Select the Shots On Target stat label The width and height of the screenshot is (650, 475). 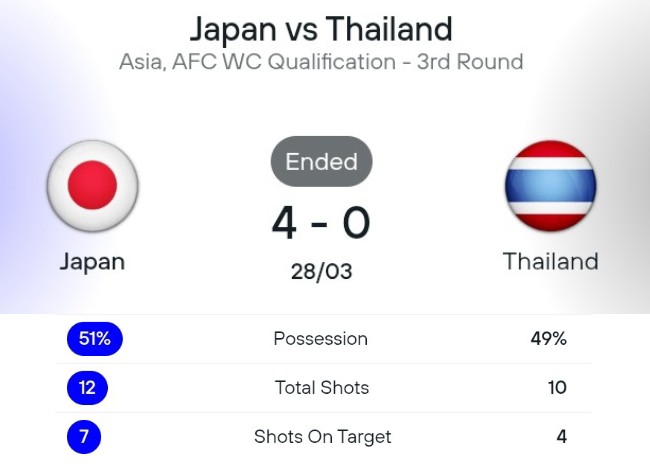pos(322,437)
